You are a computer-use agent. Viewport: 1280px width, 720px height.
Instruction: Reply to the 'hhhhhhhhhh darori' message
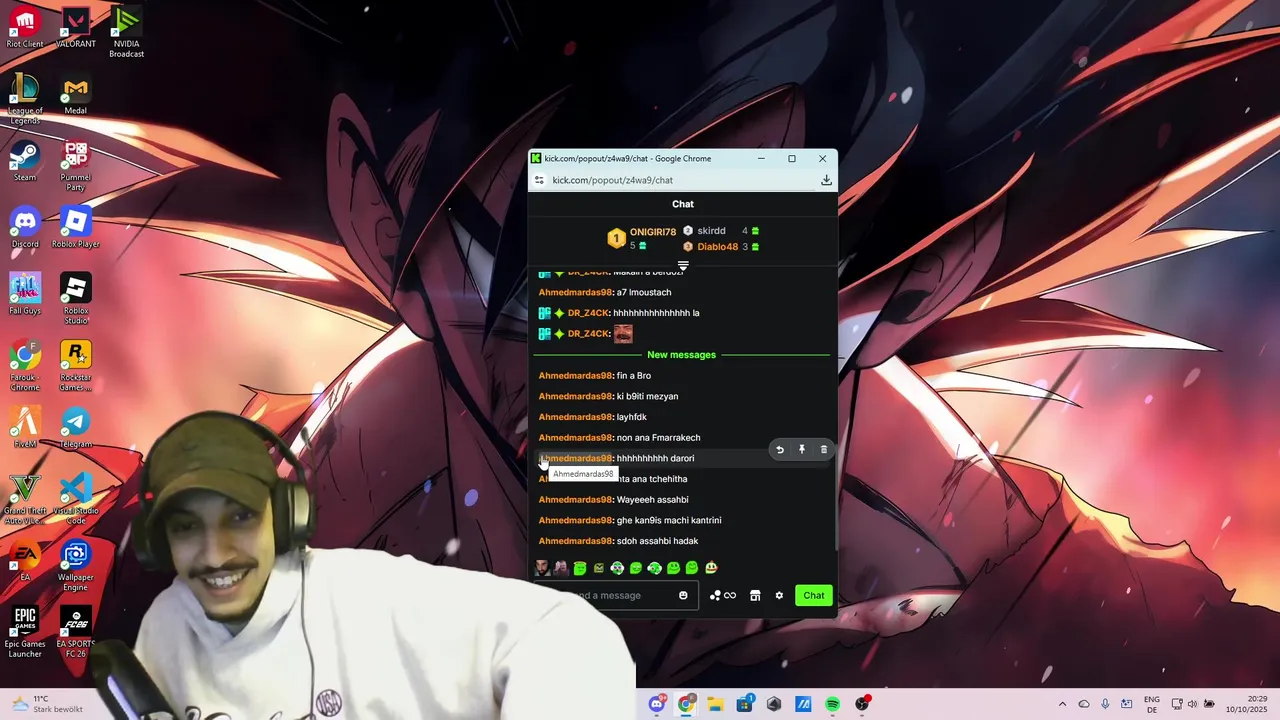[780, 450]
